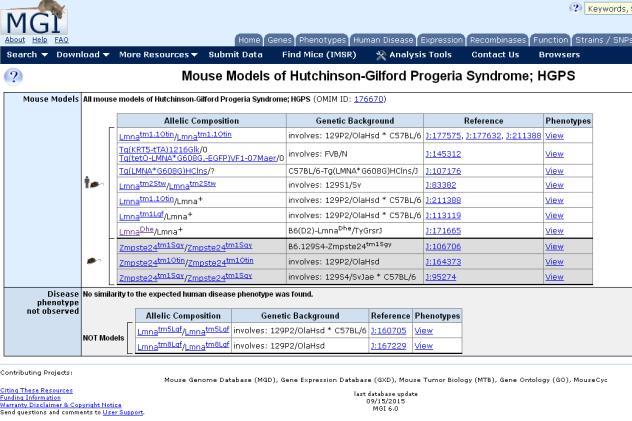Screen dimensions: 632x421
Task: Open reference J:83382
Action: (x=441, y=185)
